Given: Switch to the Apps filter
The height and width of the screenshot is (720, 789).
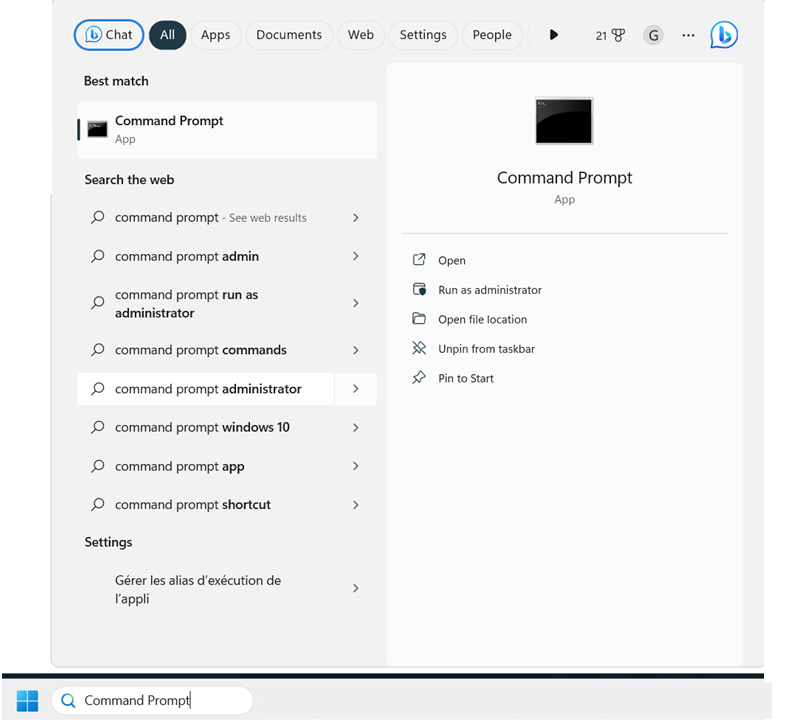Looking at the screenshot, I should 215,35.
